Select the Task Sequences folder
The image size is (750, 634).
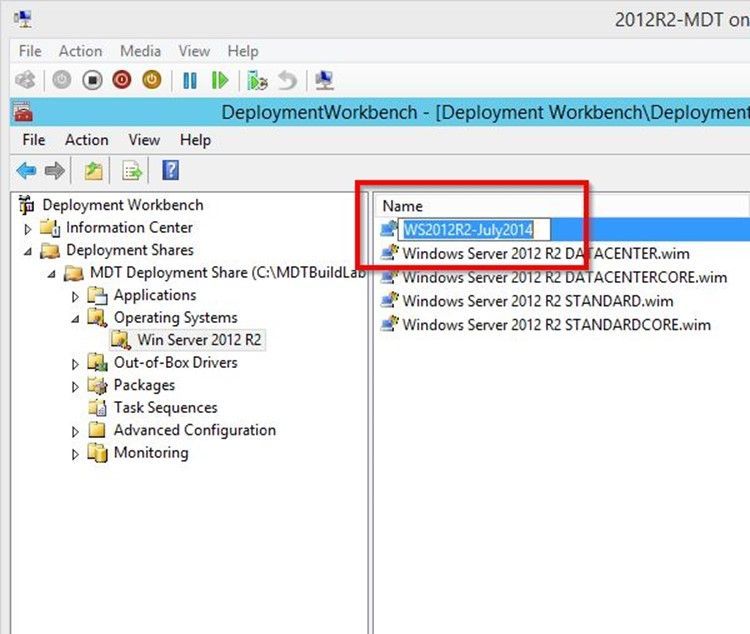point(165,407)
